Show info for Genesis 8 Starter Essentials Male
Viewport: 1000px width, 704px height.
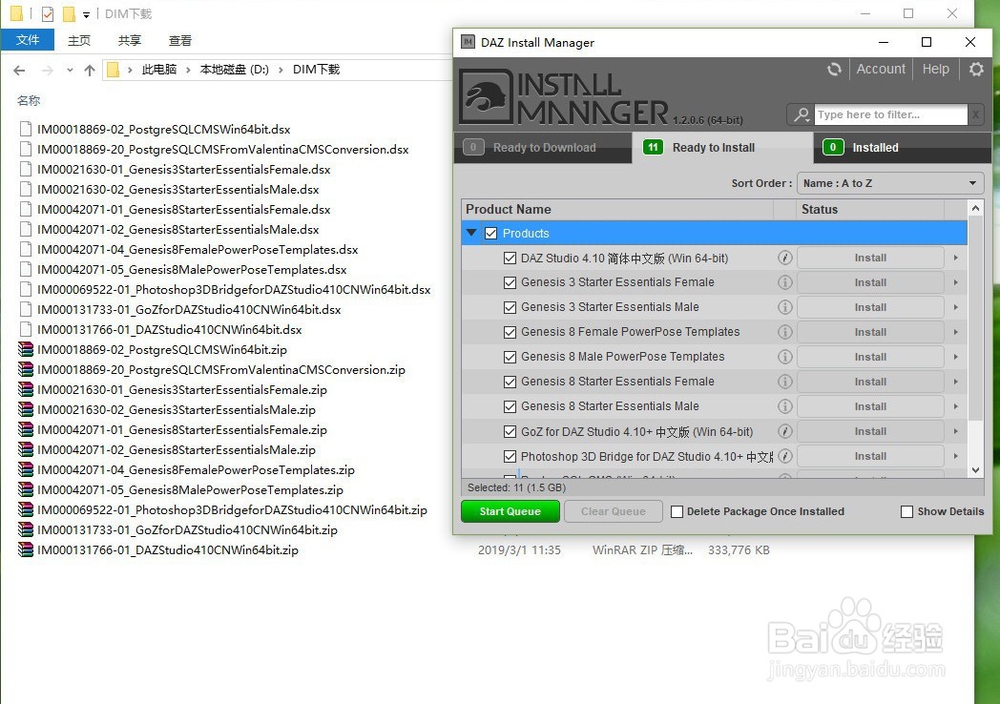point(785,407)
